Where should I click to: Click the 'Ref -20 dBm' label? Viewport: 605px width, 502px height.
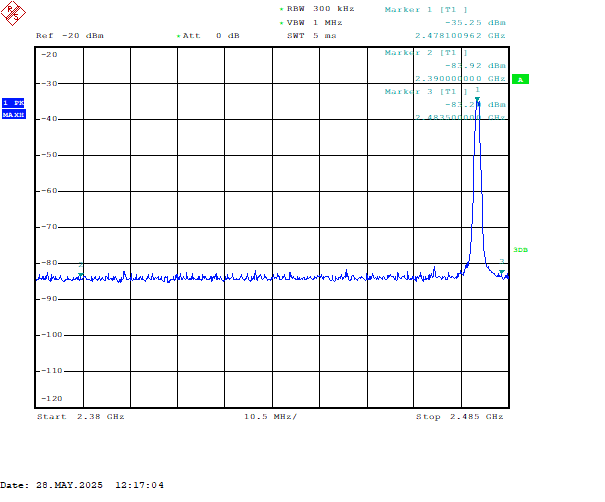[70, 35]
